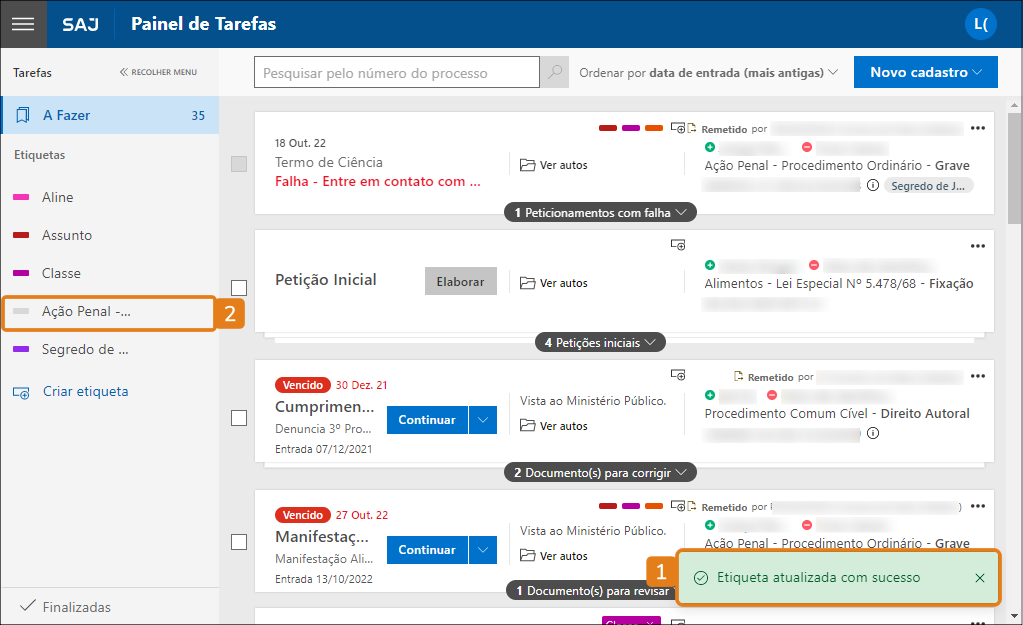Open the Novo cadastro dropdown
The width and height of the screenshot is (1023, 625).
(x=925, y=72)
